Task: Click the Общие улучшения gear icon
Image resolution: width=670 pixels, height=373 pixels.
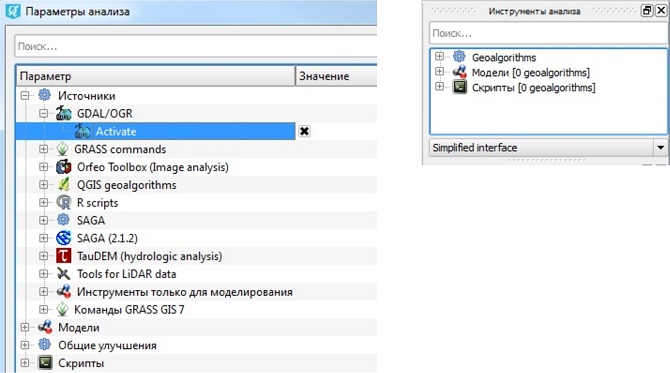Action: click(x=44, y=345)
